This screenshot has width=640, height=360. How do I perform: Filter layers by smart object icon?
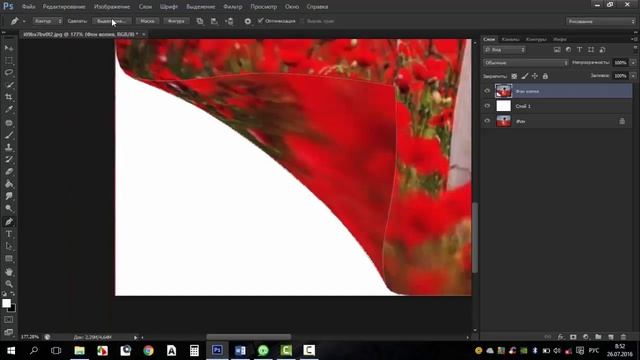coord(602,50)
